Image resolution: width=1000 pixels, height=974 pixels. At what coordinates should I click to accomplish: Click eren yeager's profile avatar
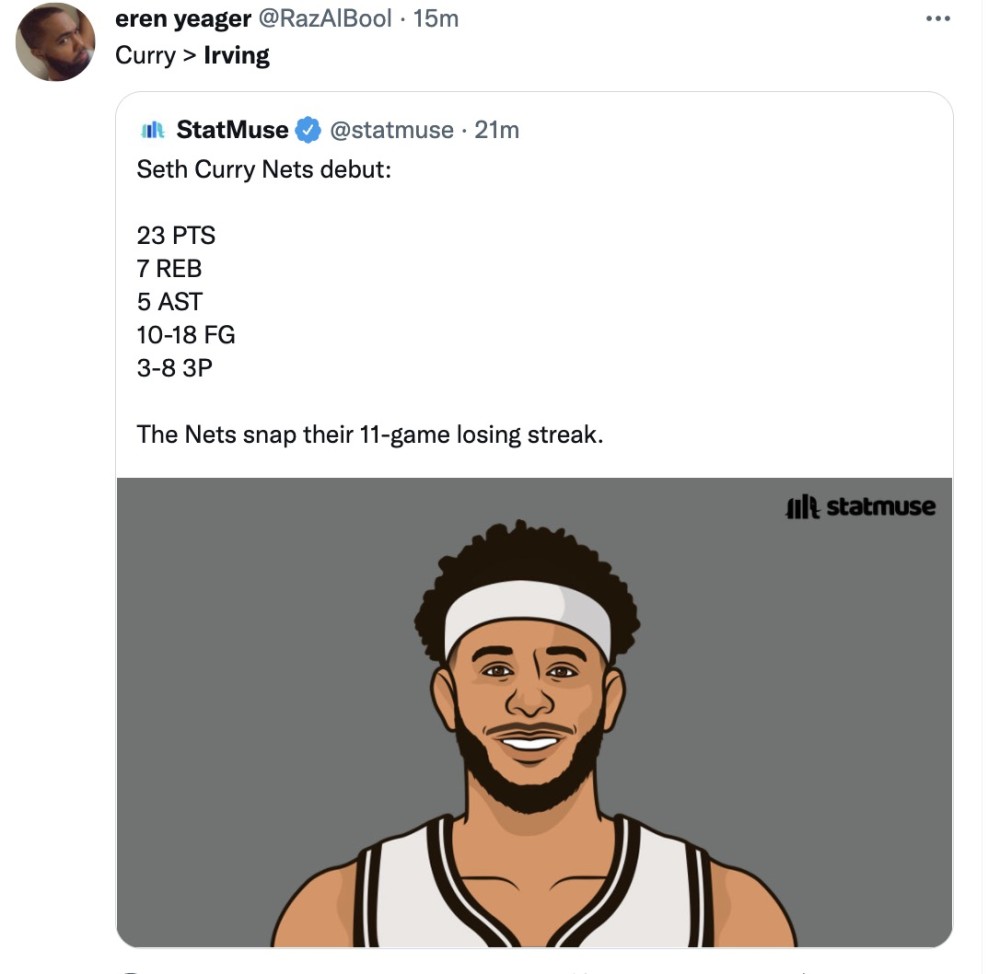[55, 42]
